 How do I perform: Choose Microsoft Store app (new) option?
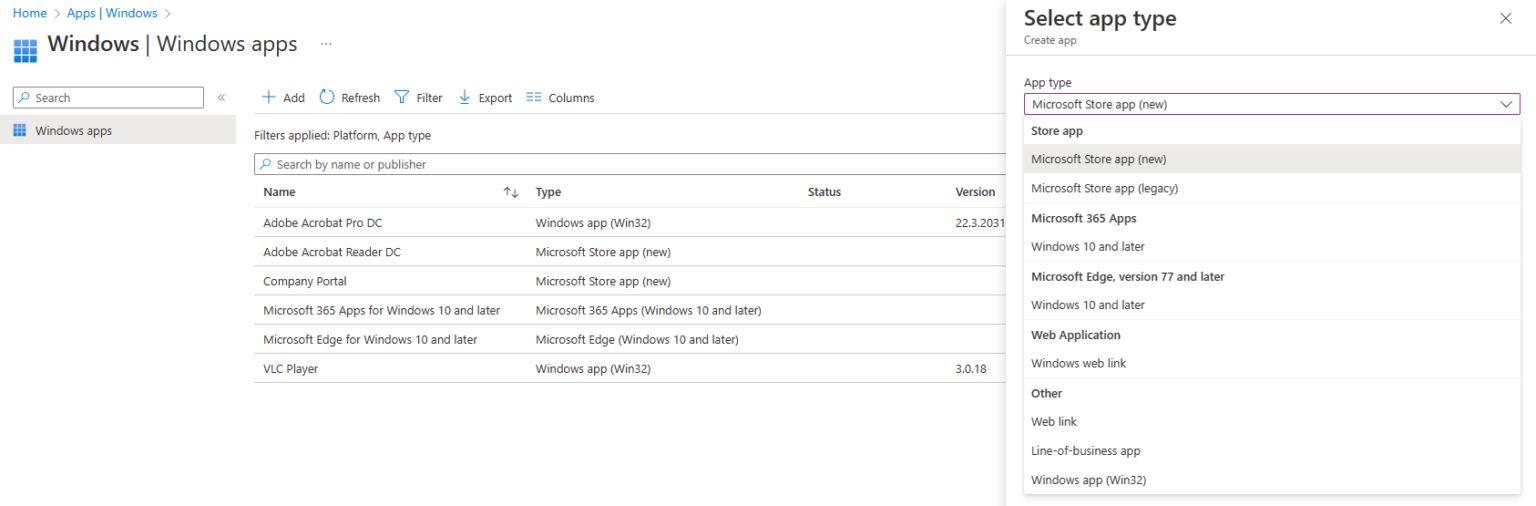(x=1272, y=159)
